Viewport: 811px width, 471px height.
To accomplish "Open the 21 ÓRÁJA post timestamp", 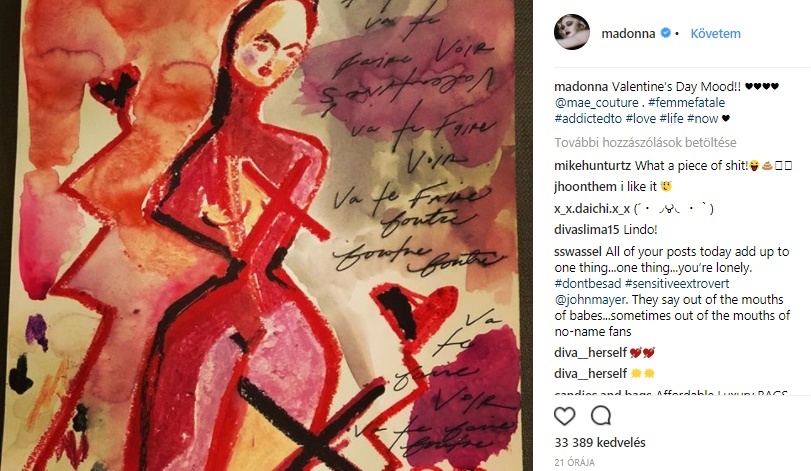I will pos(575,462).
